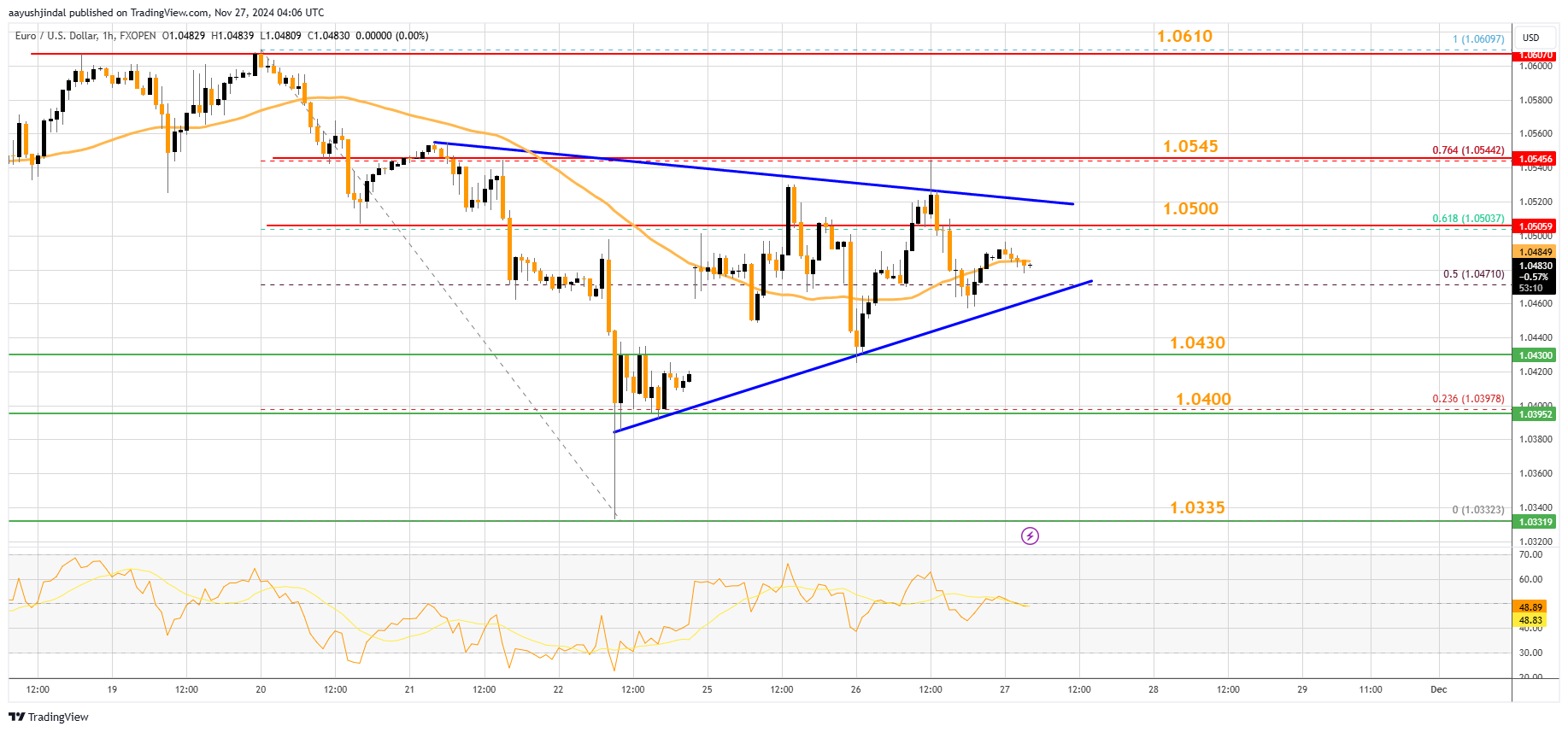Click the 1.03600 price scale label
Viewport: 1568px width, 732px height.
[x=1536, y=473]
